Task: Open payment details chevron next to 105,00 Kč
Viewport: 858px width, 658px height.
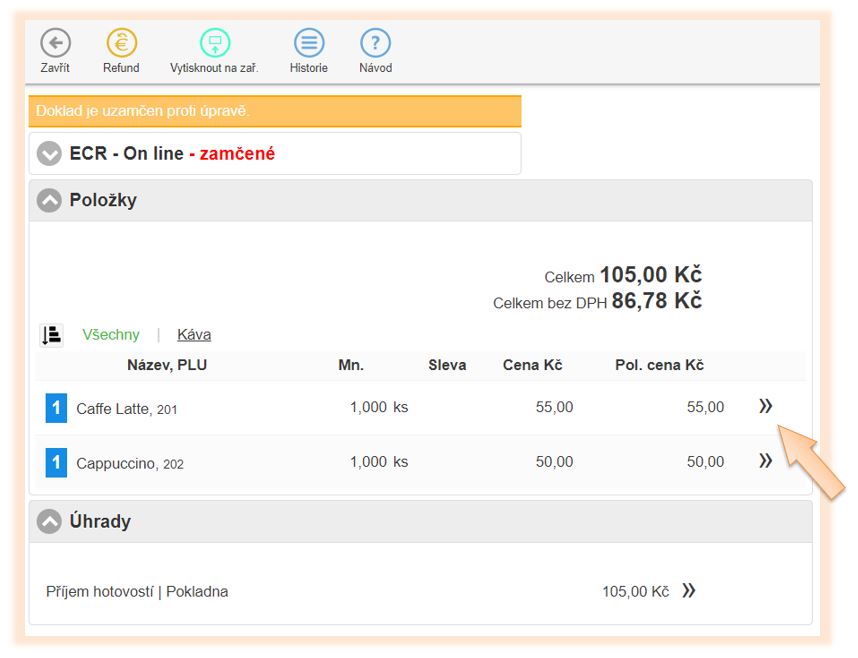Action: pos(688,591)
